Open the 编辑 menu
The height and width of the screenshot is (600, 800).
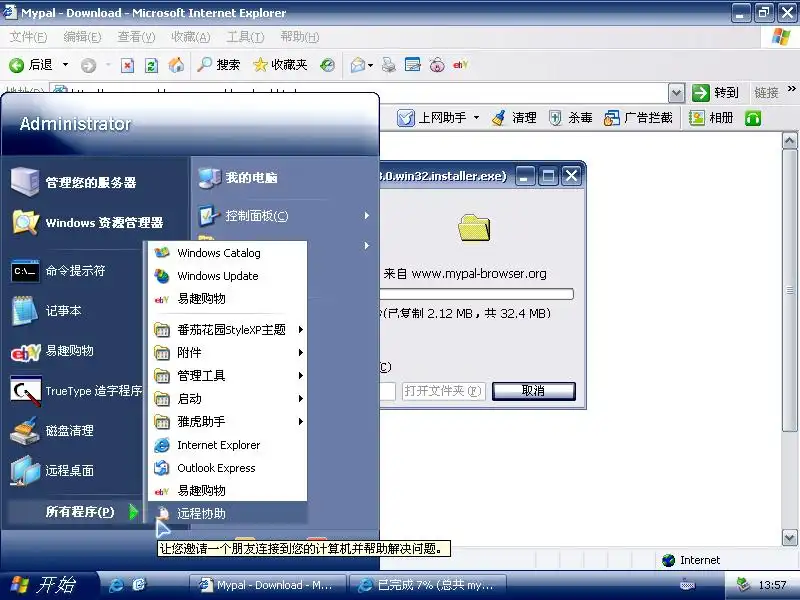pos(82,37)
